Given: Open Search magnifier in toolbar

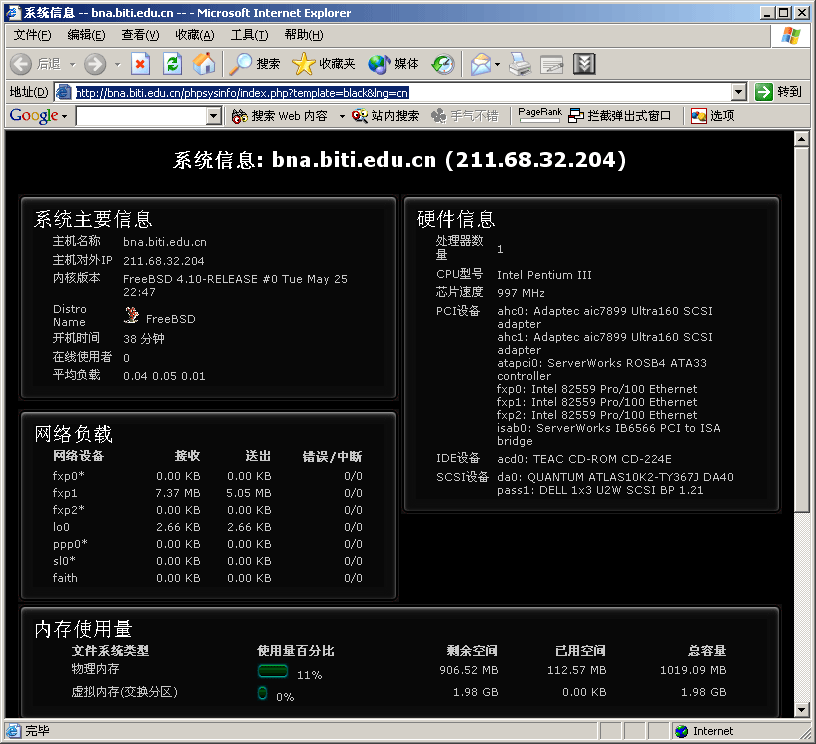Looking at the screenshot, I should [241, 64].
